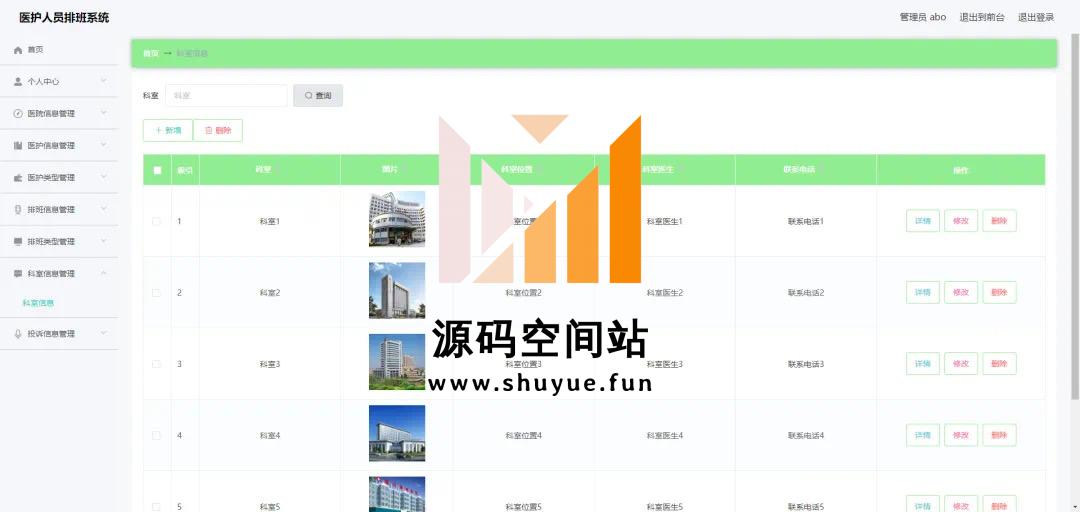Viewport: 1080px width, 512px height.
Task: Open 详情 for row 科室4
Action: tap(922, 435)
